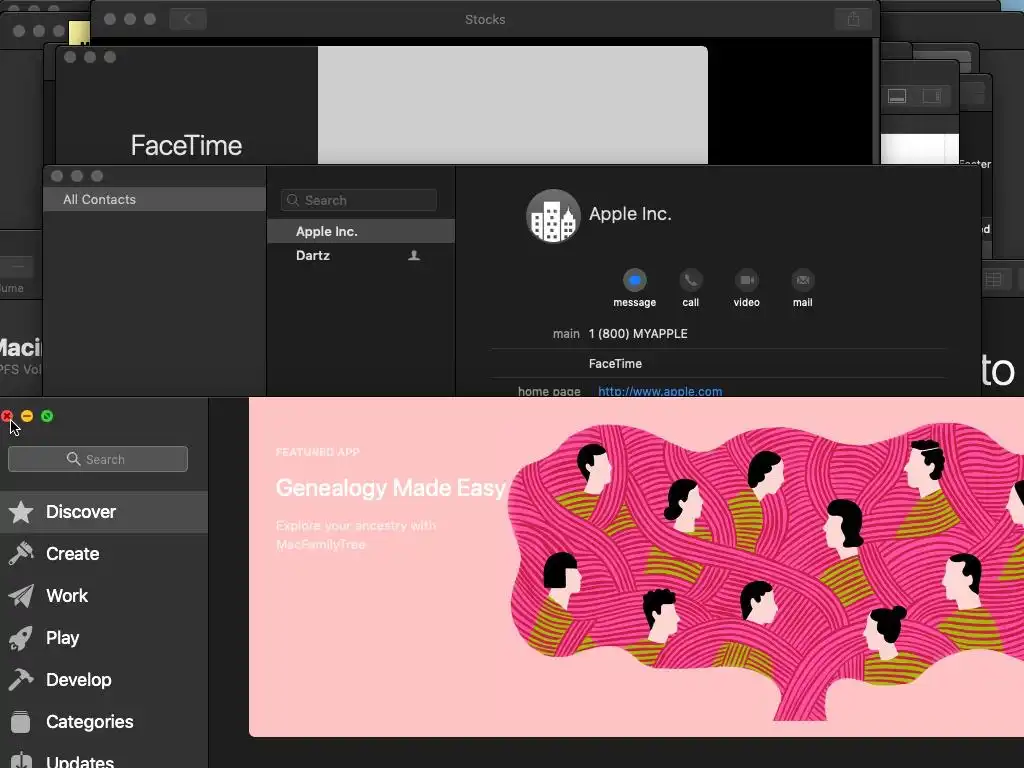Click the Apple Inc. company avatar
The width and height of the screenshot is (1024, 768).
click(x=553, y=216)
